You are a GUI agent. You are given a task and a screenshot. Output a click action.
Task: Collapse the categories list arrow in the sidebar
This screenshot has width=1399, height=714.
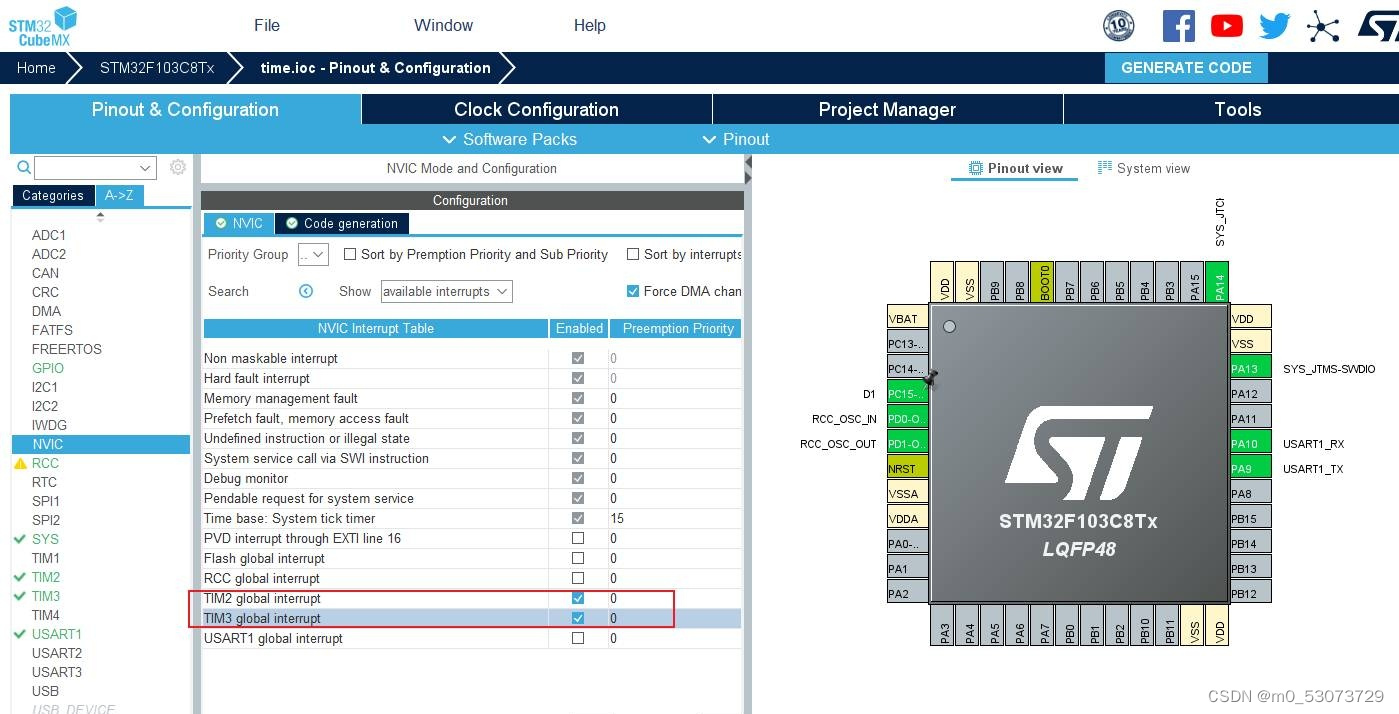100,216
